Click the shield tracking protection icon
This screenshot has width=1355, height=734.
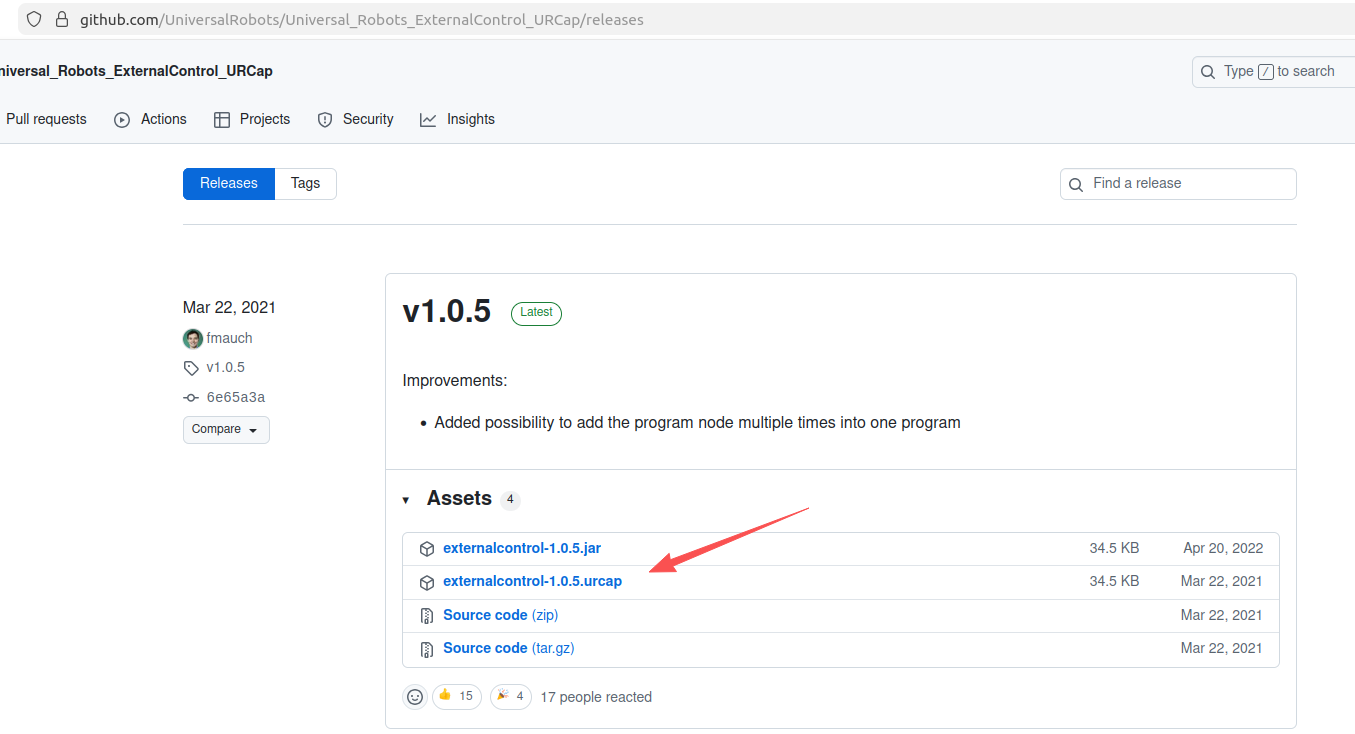34,19
